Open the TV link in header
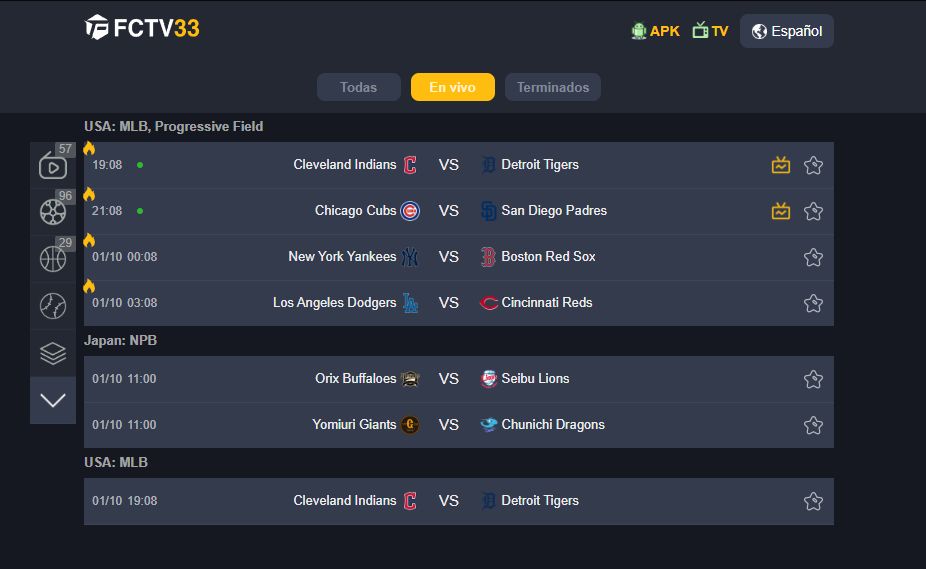The height and width of the screenshot is (569, 926). point(710,31)
